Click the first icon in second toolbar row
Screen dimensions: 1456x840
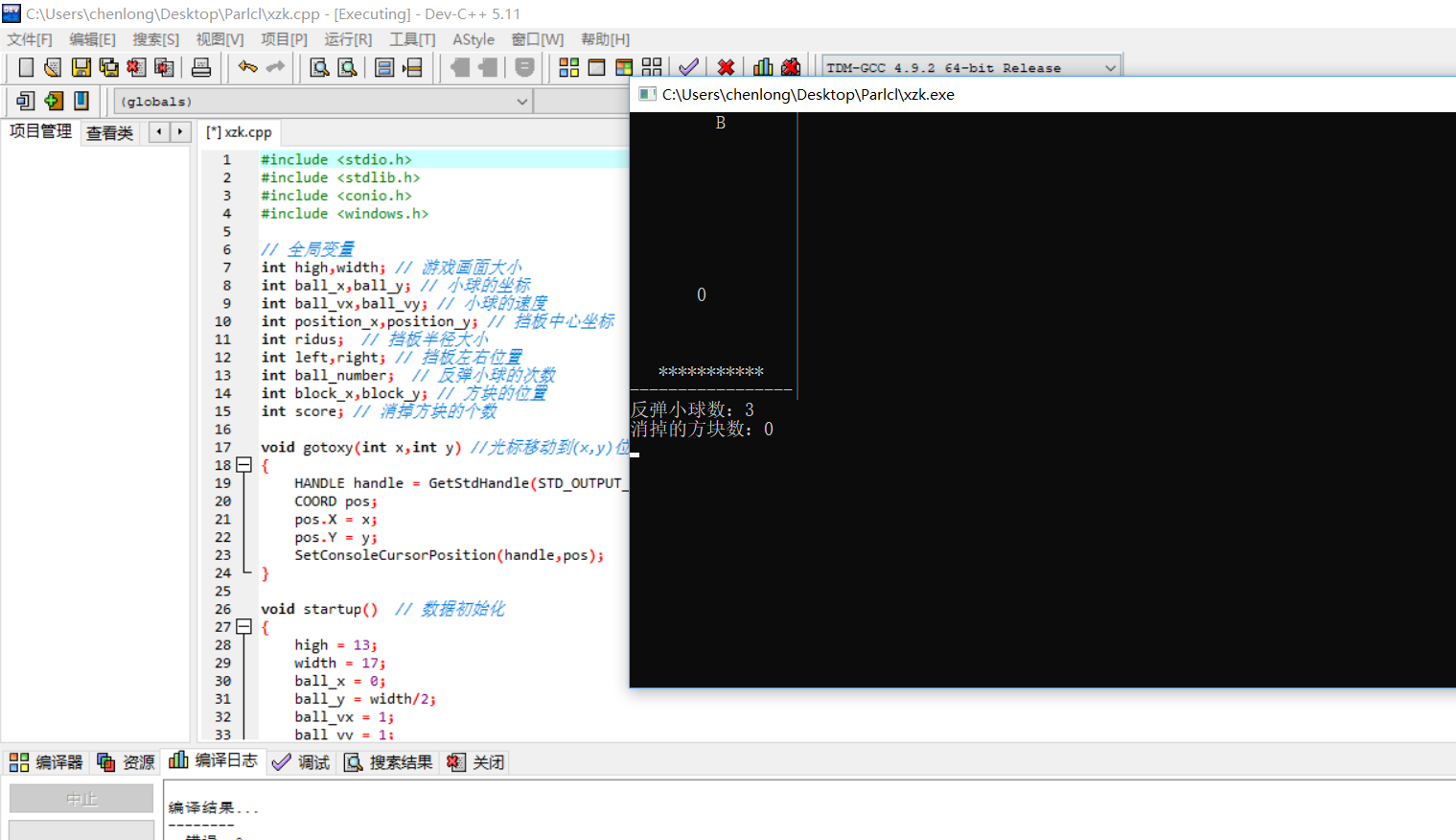26,101
